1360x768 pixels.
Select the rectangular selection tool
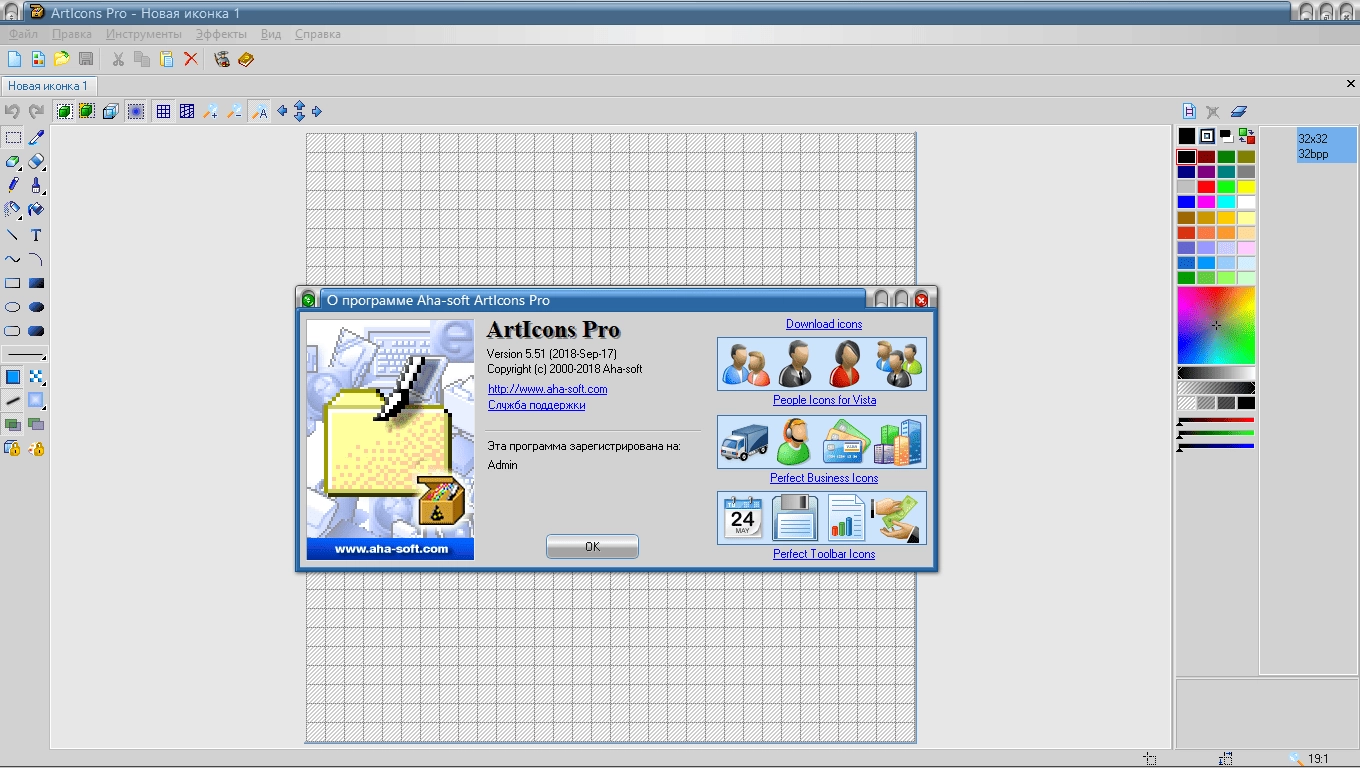coord(13,137)
